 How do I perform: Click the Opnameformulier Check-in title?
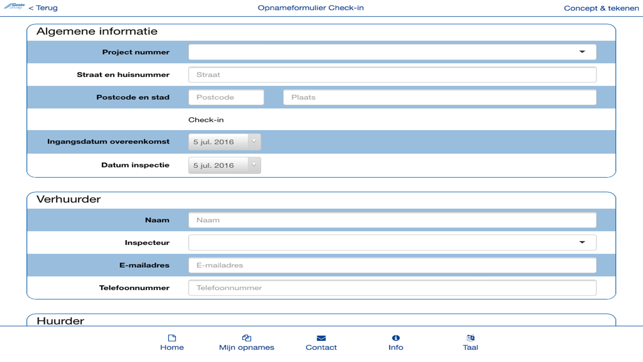[310, 8]
